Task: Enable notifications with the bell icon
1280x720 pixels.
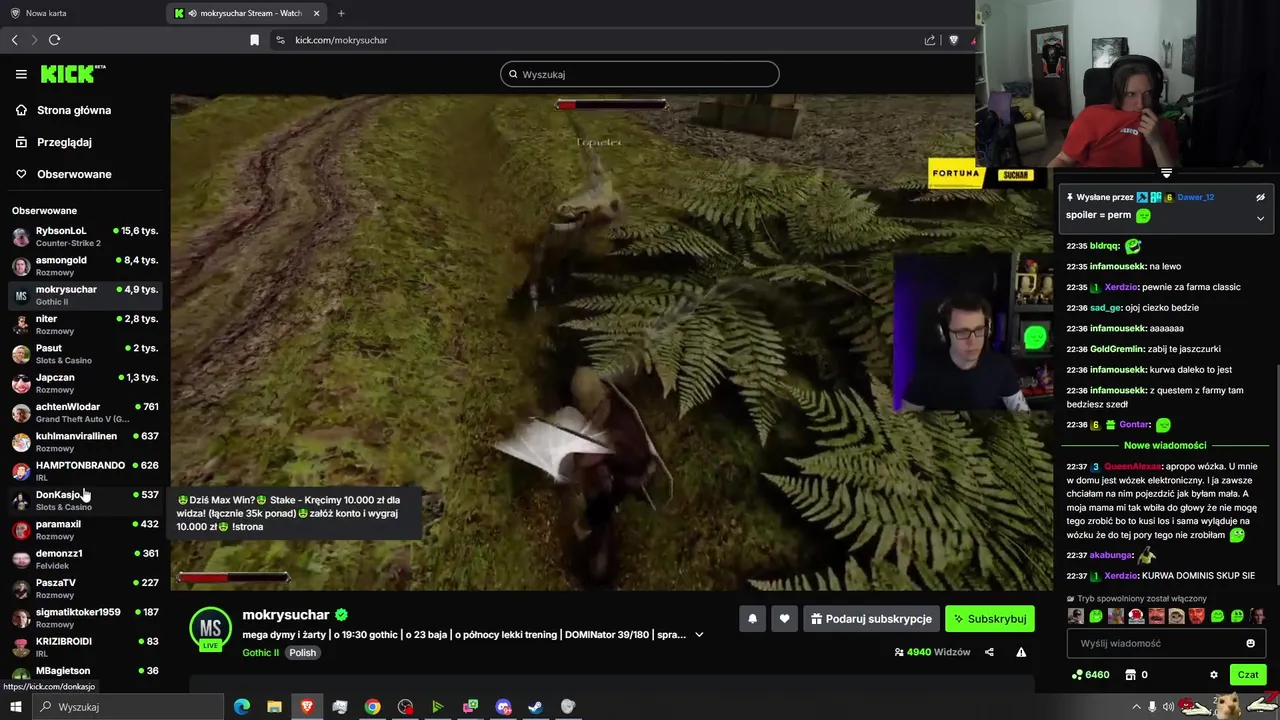Action: (752, 619)
